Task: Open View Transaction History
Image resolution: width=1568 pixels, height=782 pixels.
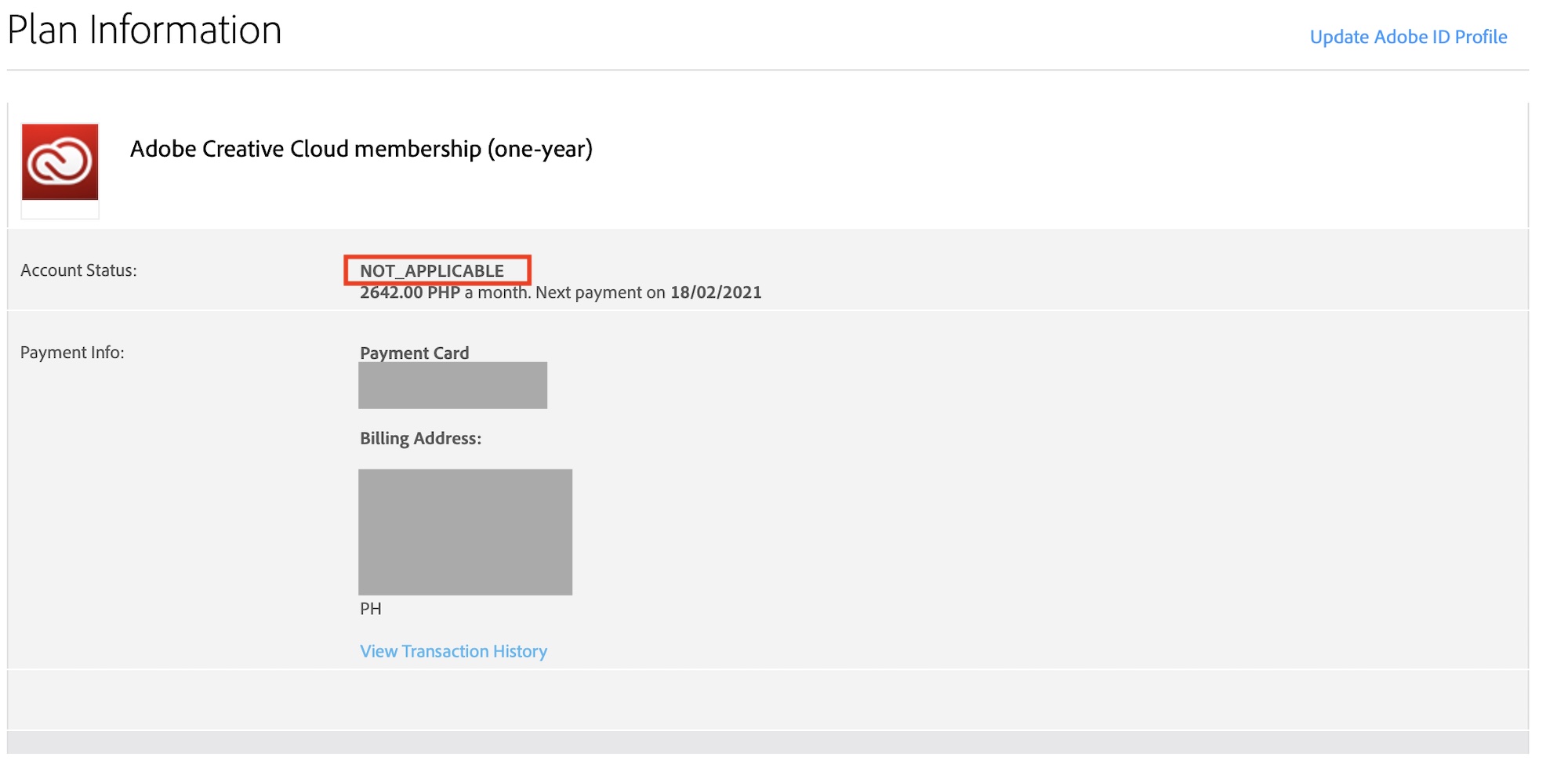Action: [x=453, y=651]
